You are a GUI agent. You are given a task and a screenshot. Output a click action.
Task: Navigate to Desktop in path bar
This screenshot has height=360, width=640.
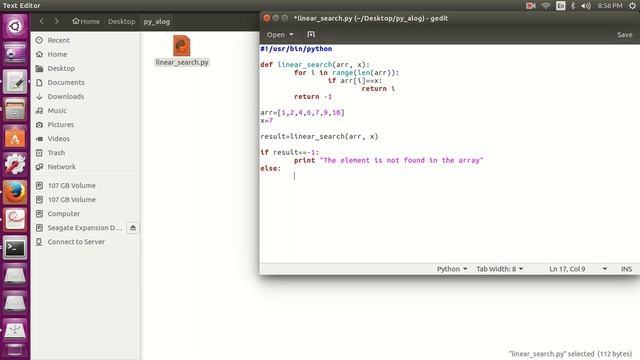click(122, 21)
